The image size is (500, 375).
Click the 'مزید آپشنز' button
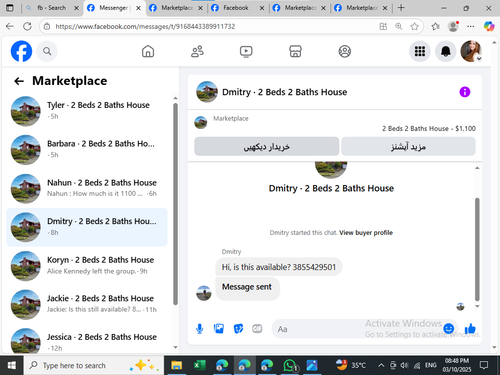(x=408, y=146)
